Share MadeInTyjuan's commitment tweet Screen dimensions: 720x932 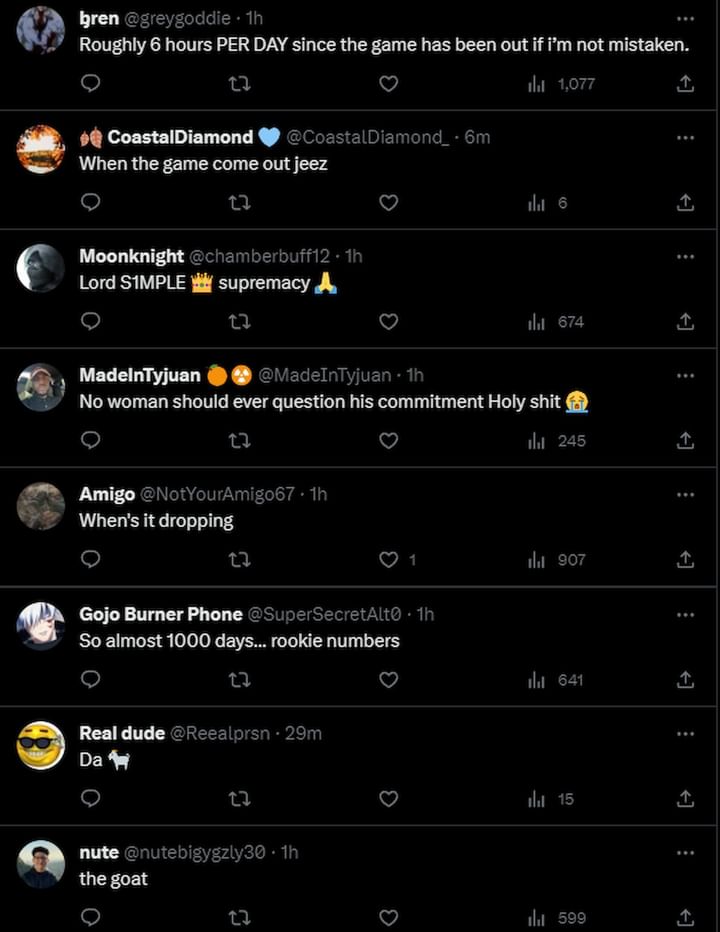pos(685,441)
